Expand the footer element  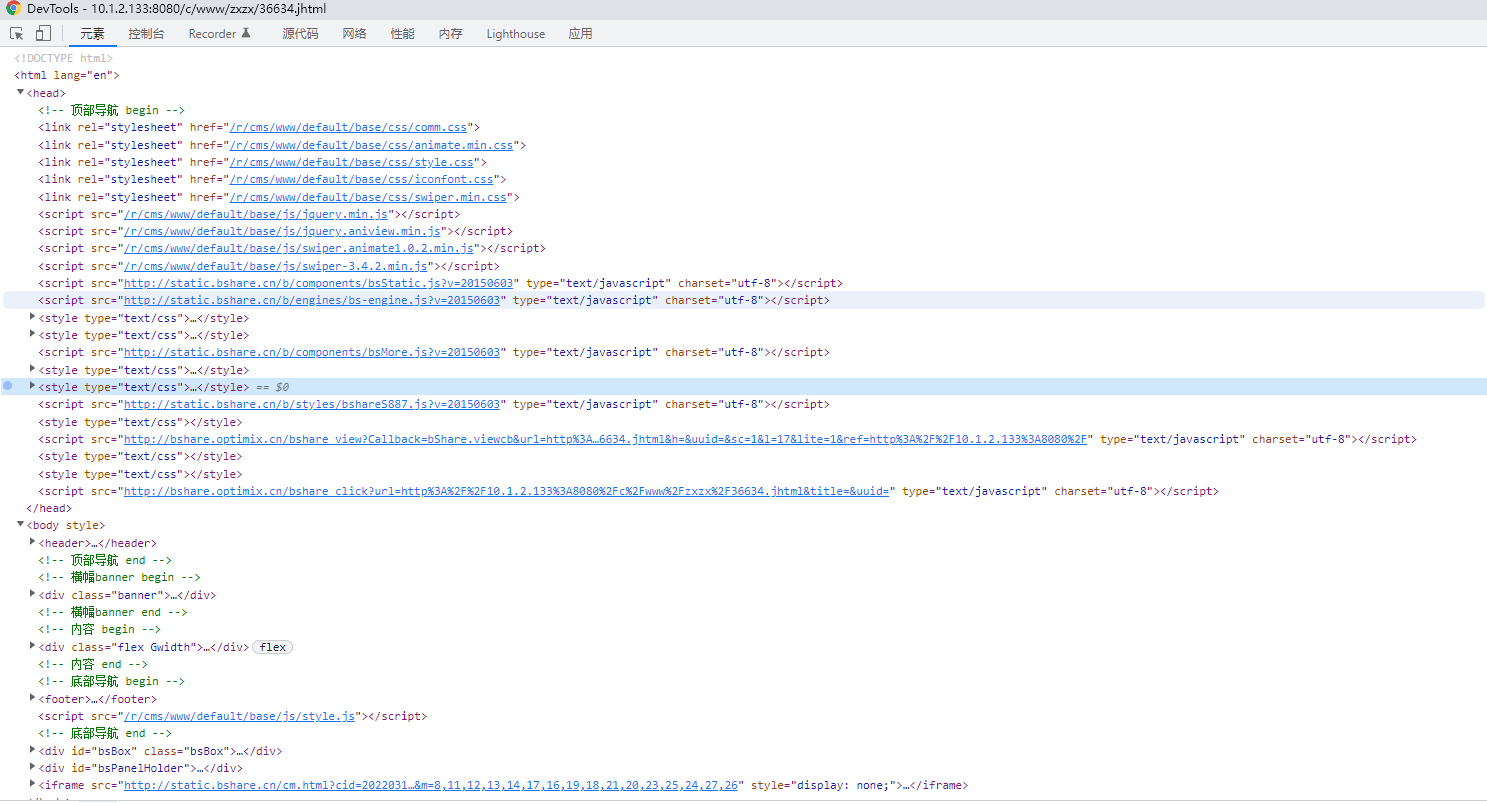coord(32,698)
